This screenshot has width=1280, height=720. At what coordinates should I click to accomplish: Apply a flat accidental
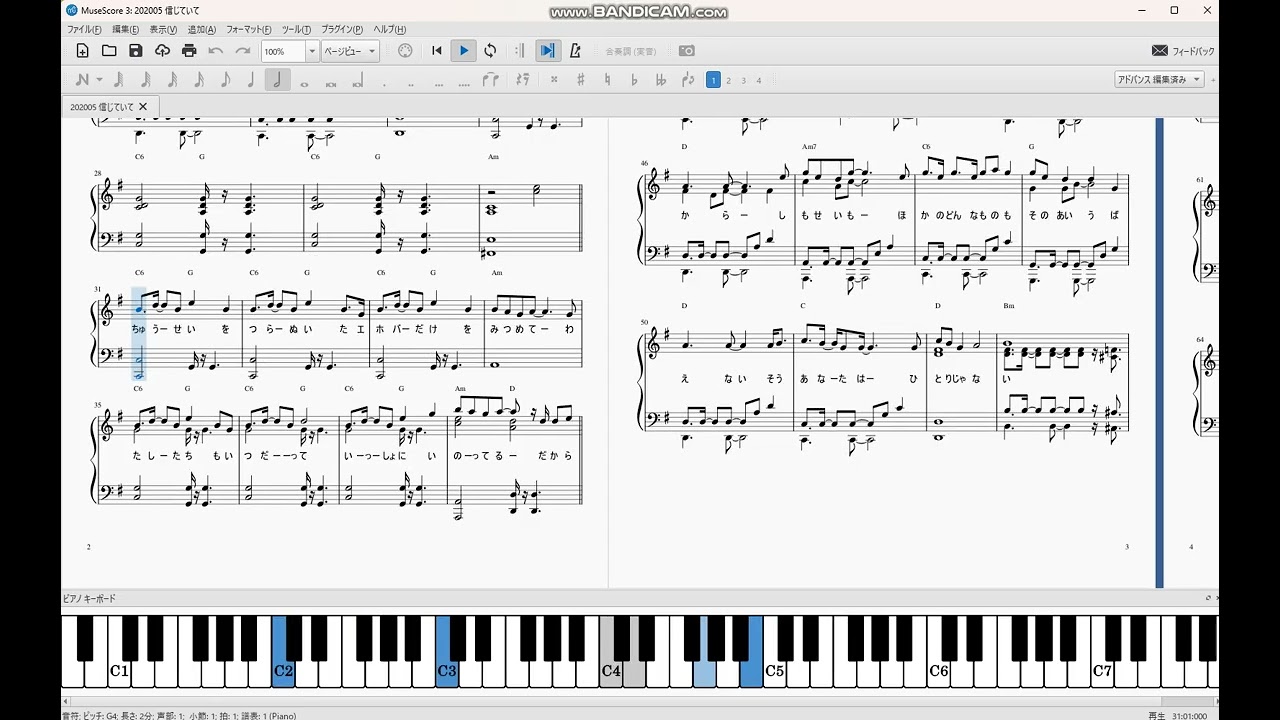point(634,80)
